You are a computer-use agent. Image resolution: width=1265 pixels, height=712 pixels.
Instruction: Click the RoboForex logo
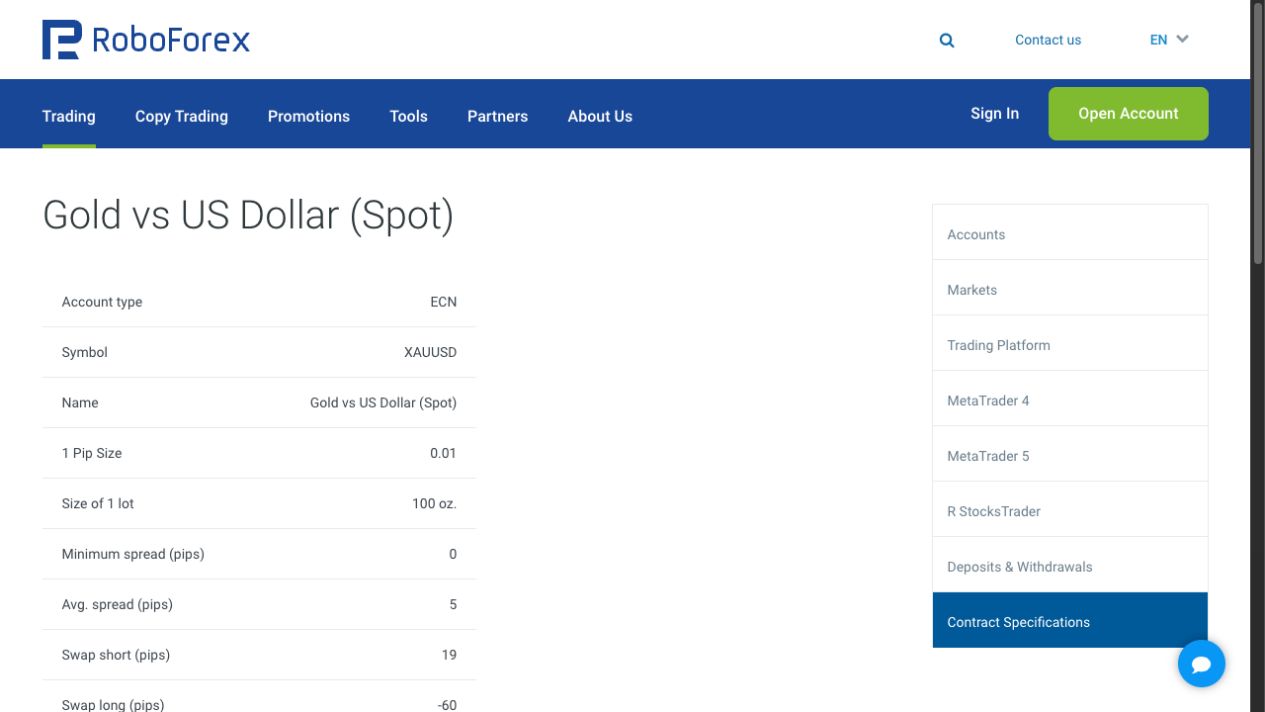pyautogui.click(x=146, y=39)
